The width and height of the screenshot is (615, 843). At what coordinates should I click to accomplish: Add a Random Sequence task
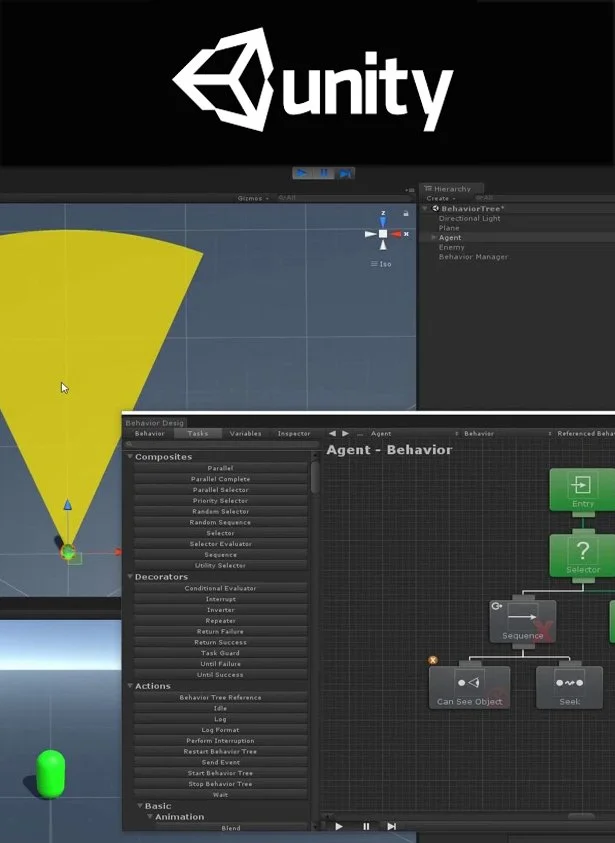[220, 522]
